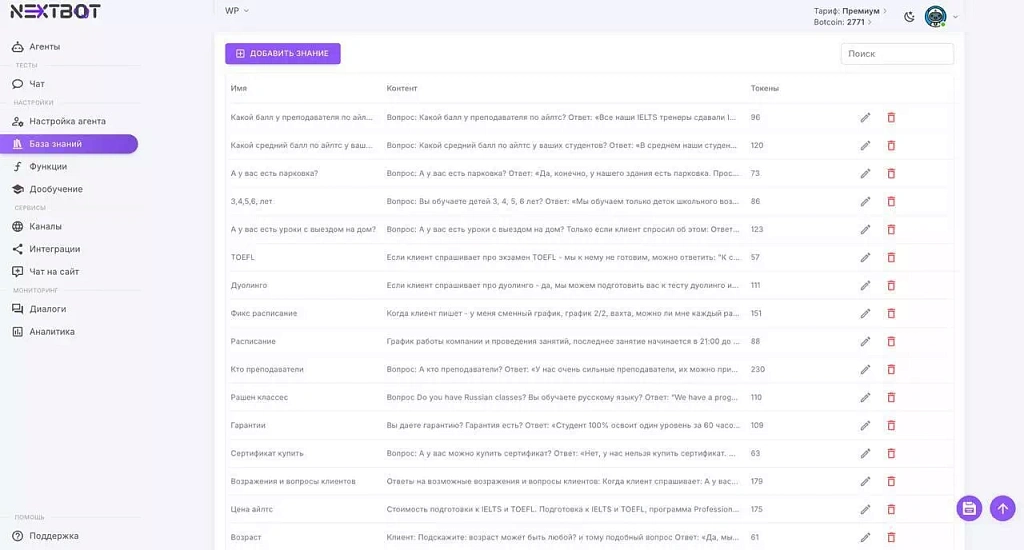Open the Тариф: Премиум plan details
Screen dimensions: 1024x550
click(x=850, y=11)
